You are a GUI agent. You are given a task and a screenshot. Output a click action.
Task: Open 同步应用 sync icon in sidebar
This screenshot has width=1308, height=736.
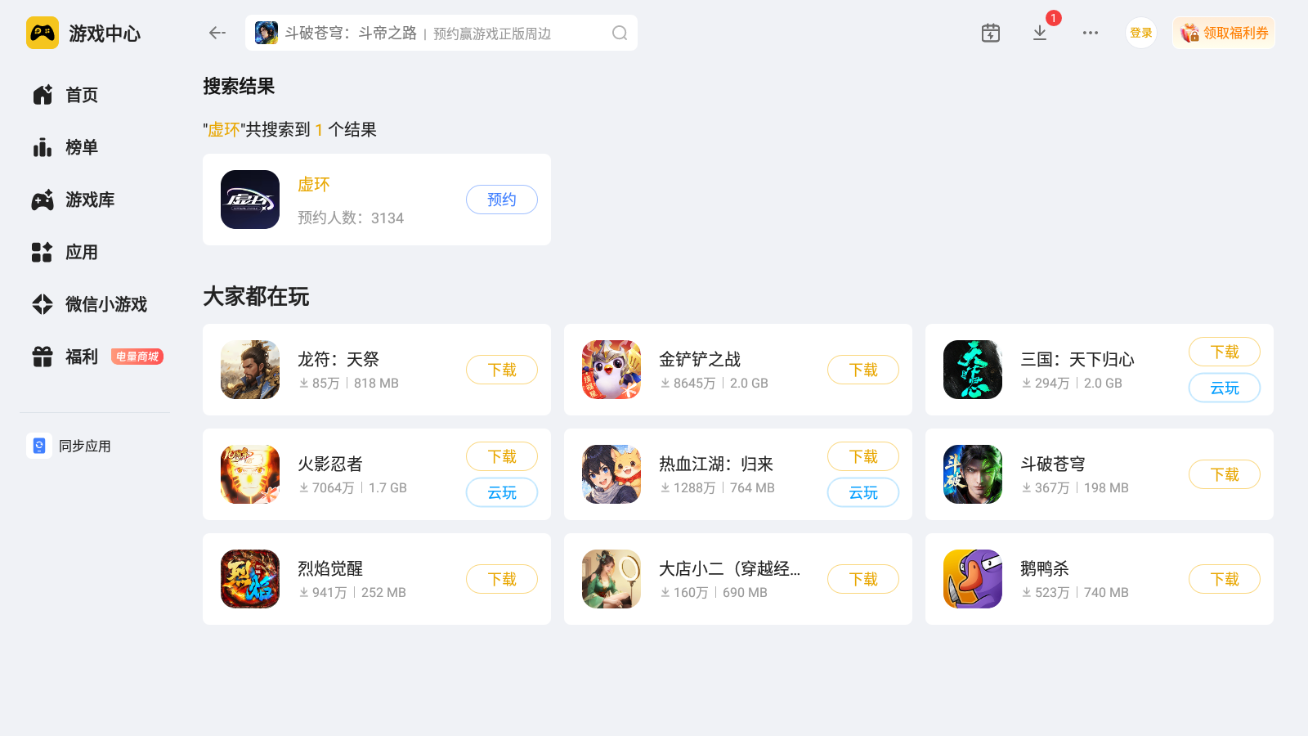point(39,446)
